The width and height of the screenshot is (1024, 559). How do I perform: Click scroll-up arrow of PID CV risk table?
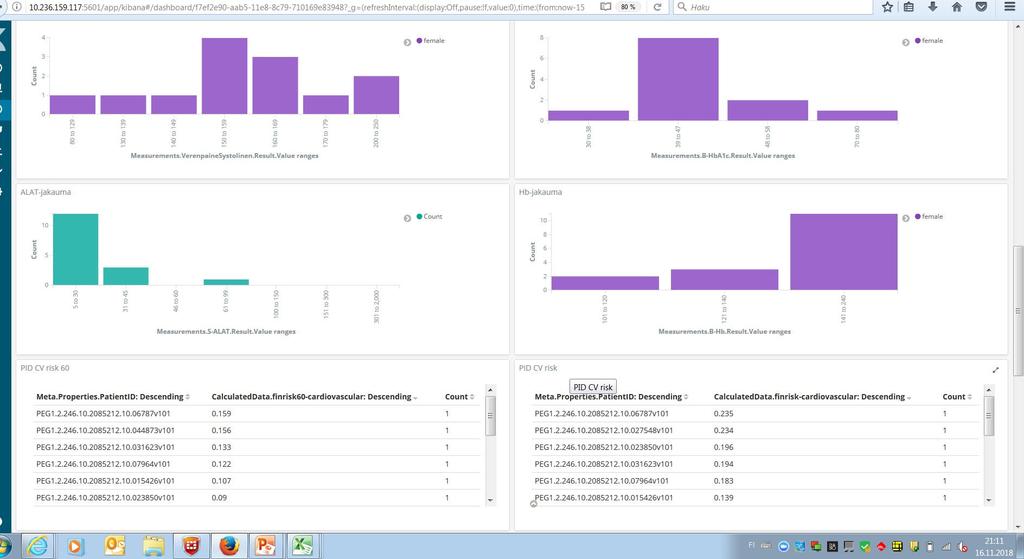point(989,390)
